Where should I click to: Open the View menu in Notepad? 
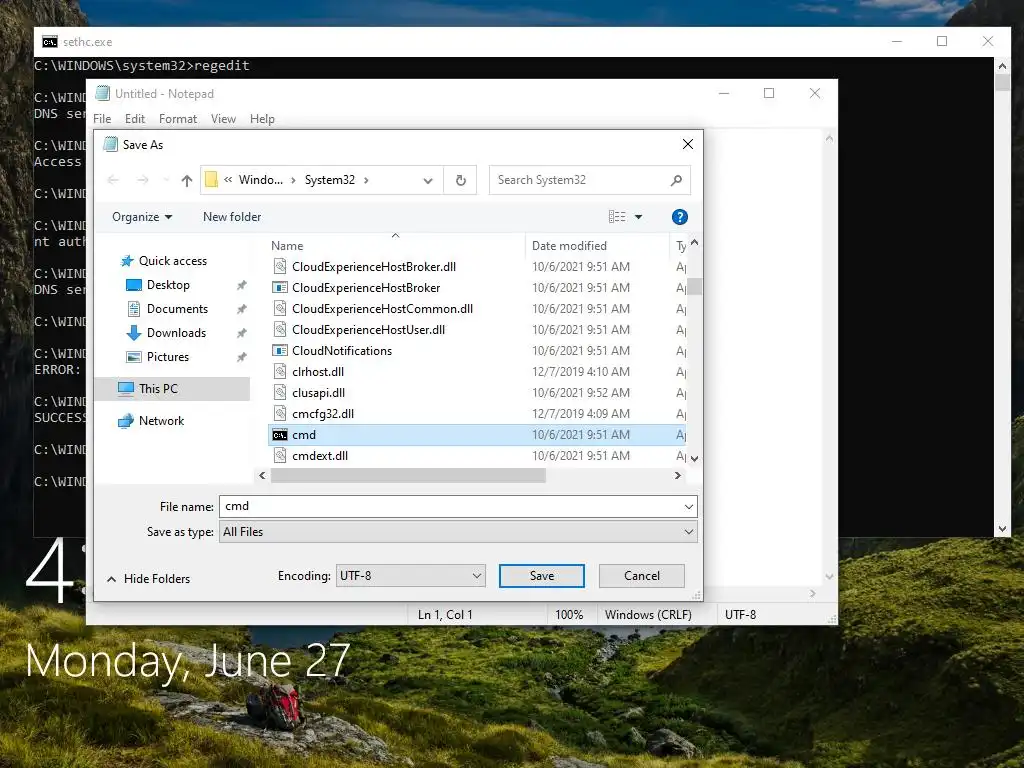click(223, 119)
